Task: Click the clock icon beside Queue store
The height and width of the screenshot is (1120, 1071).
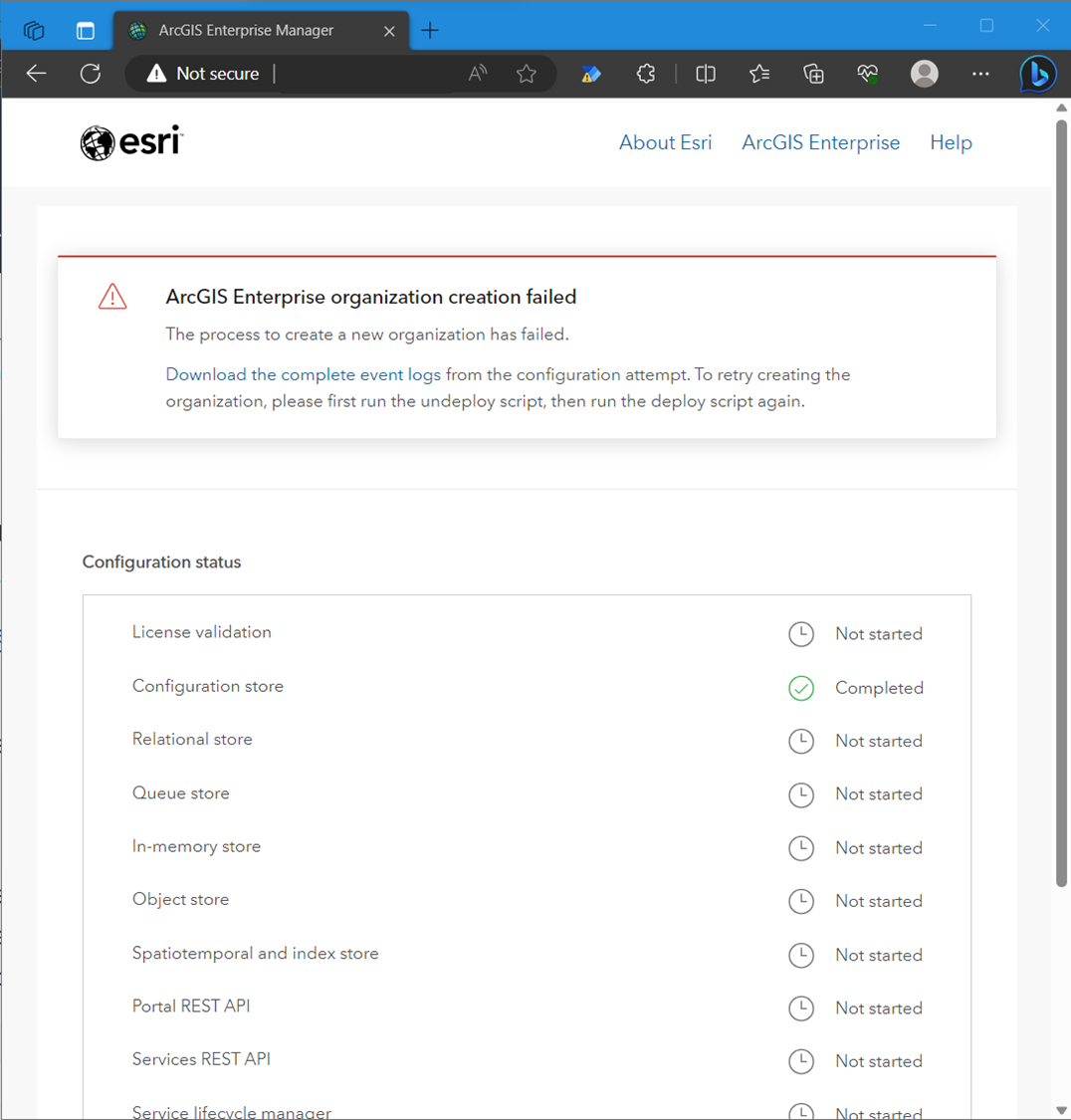Action: coord(801,794)
